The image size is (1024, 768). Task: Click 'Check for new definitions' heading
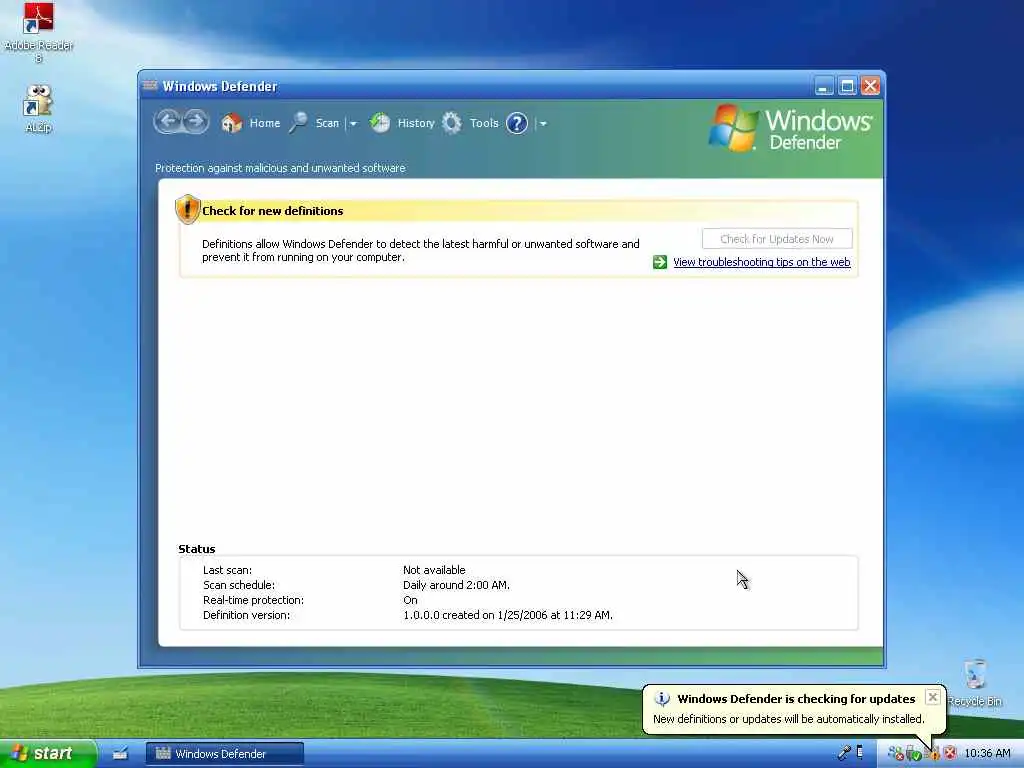click(x=272, y=211)
